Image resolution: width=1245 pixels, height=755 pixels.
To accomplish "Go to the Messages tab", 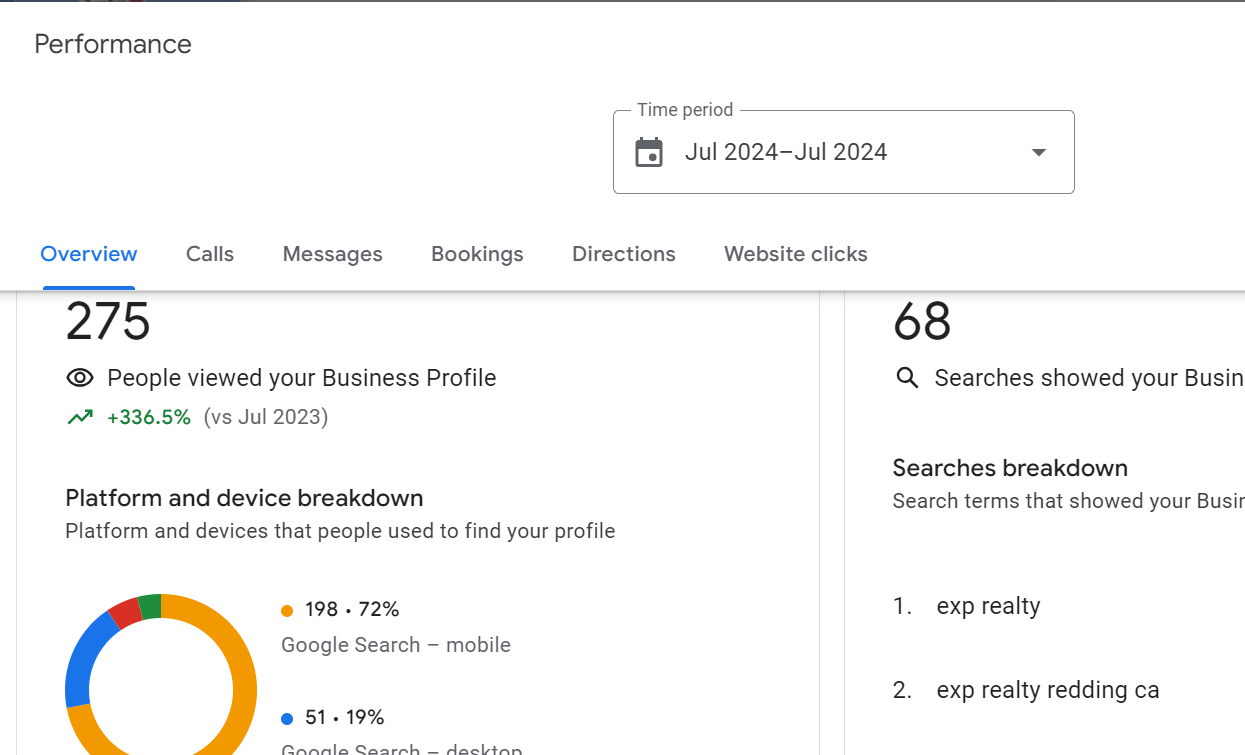I will pos(332,254).
